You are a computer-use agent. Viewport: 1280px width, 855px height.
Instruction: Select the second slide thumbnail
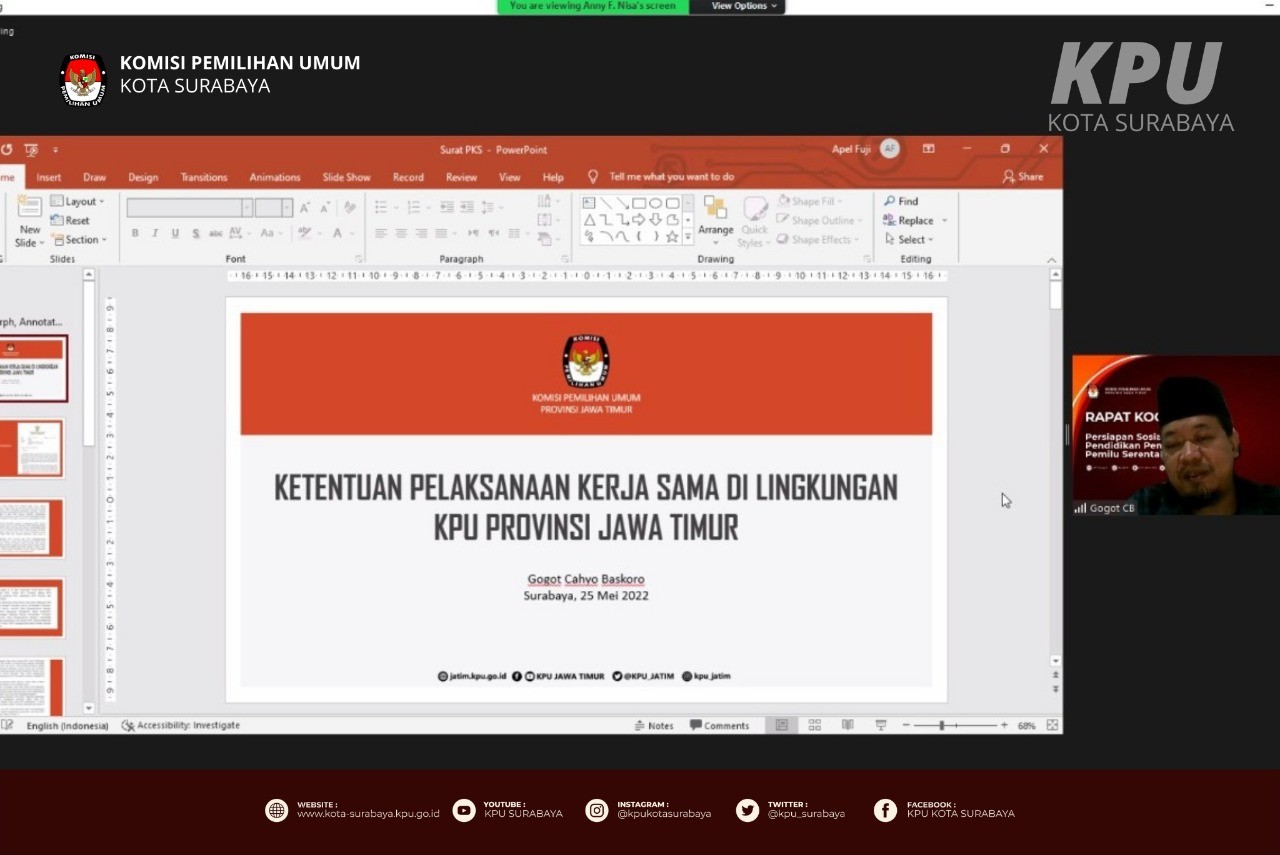tap(34, 448)
